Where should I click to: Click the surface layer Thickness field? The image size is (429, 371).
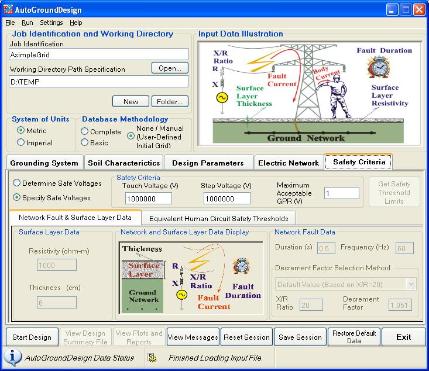point(57,303)
